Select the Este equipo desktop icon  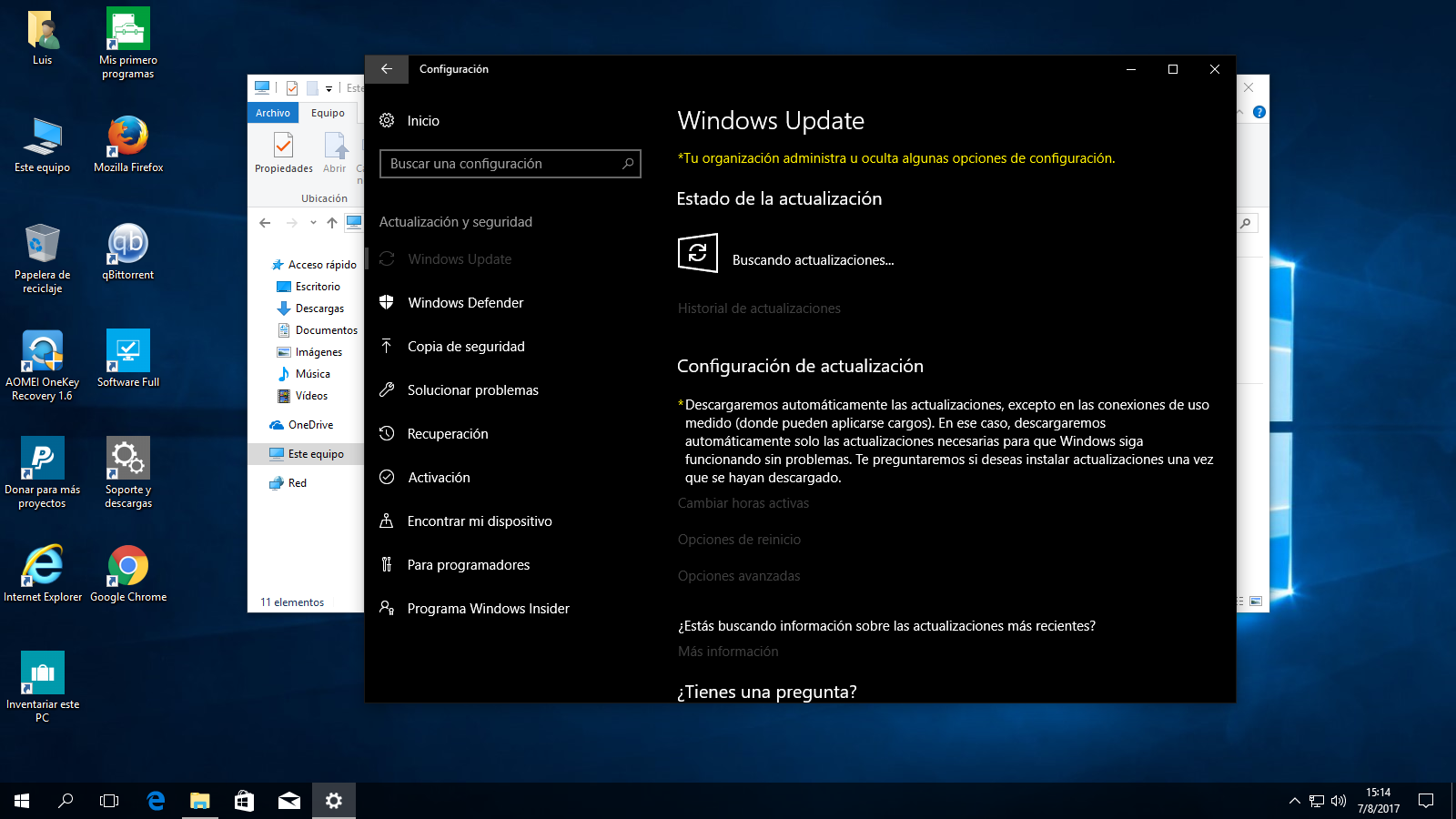click(x=42, y=146)
